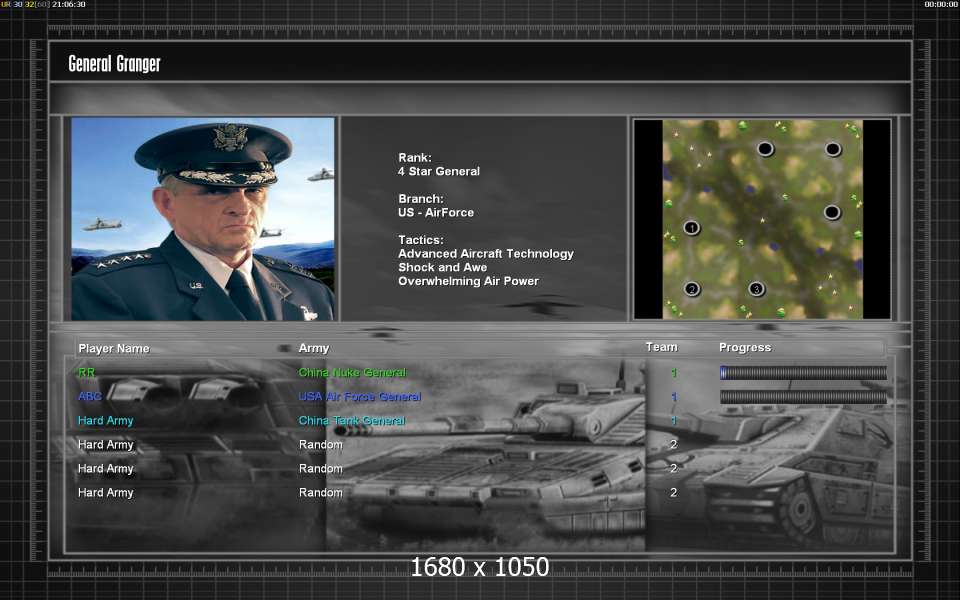The image size is (960, 600).
Task: Click team number in China Tank General row
Action: click(674, 421)
